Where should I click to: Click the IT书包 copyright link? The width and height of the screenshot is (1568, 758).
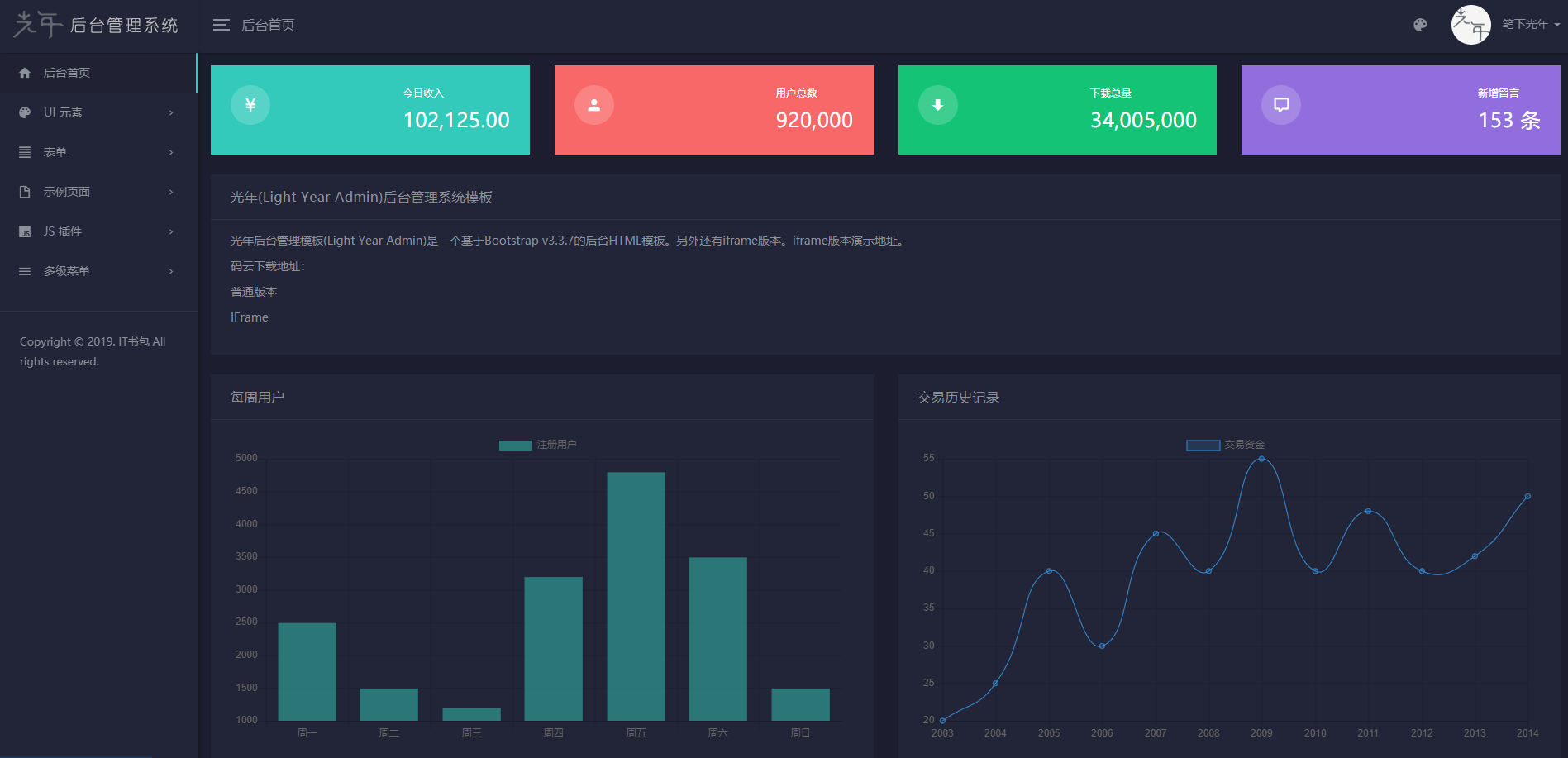[134, 341]
